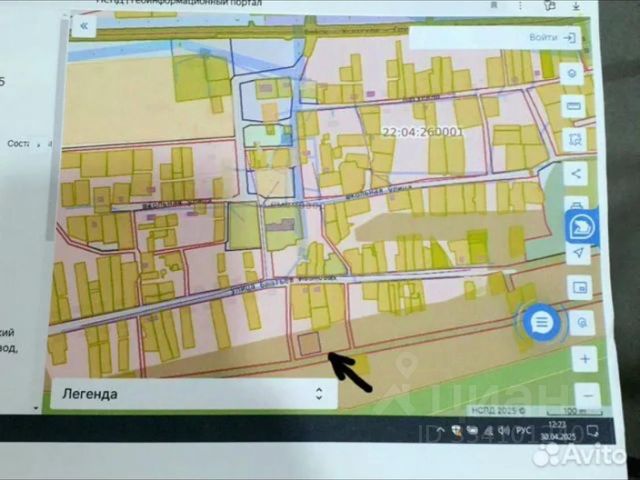640x480 pixels.
Task: Zoom out with the minus button
Action: (x=588, y=395)
